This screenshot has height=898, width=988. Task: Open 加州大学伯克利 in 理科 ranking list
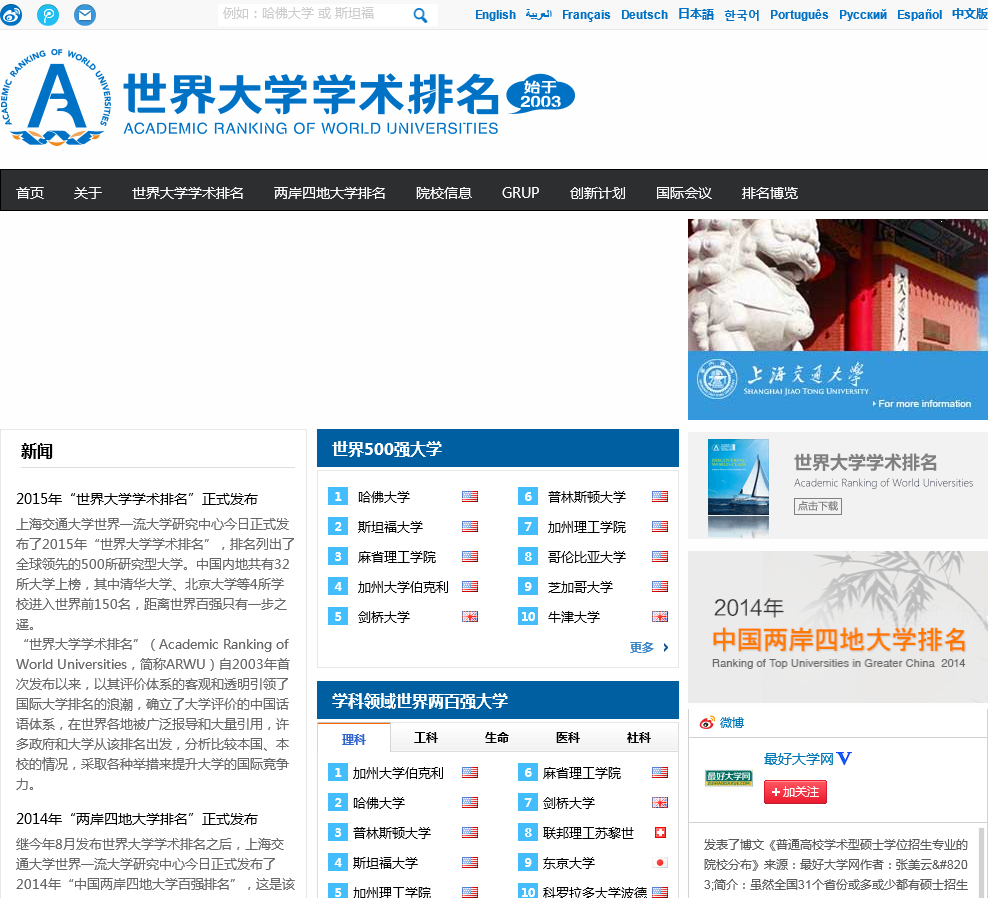tap(398, 773)
